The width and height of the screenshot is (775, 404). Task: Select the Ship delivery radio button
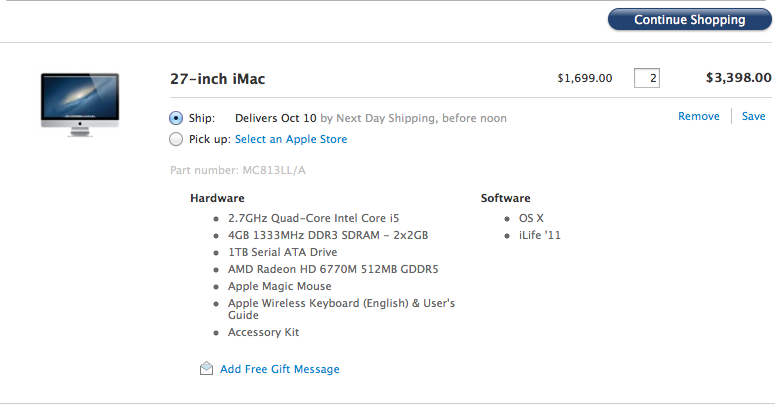coord(177,118)
